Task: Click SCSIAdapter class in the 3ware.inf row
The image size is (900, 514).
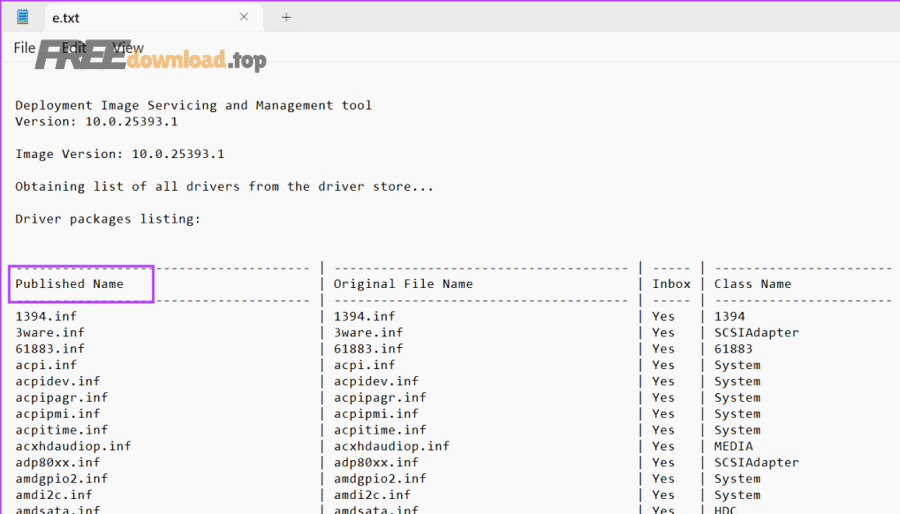Action: coord(757,333)
